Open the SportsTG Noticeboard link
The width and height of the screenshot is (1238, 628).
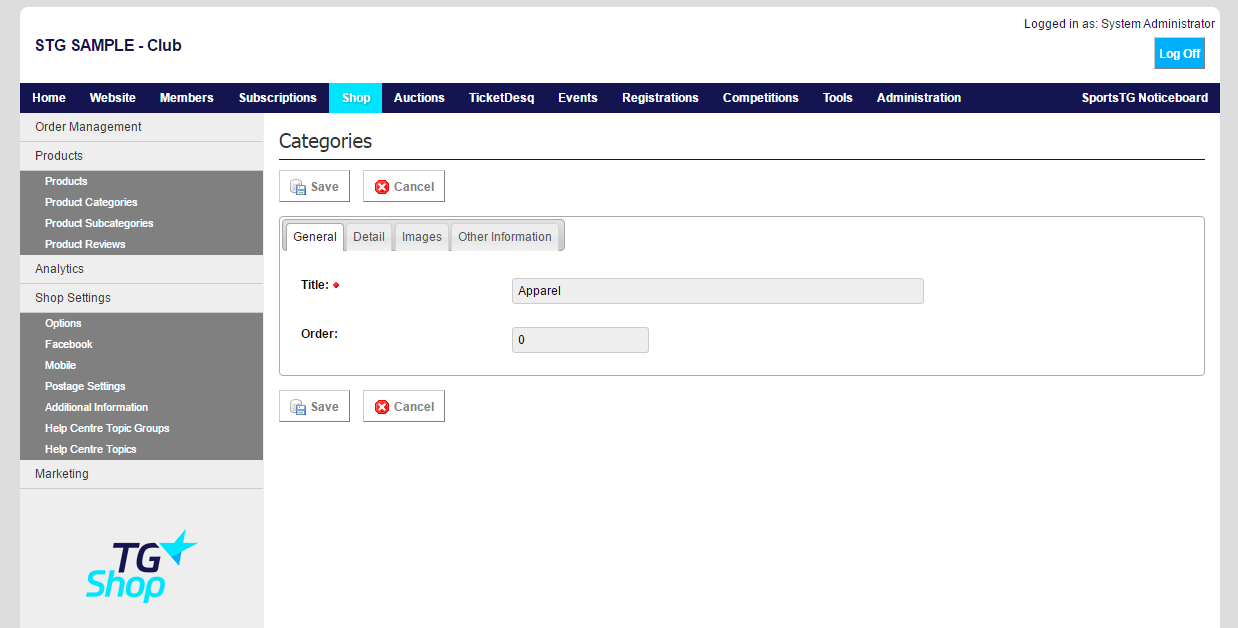tap(1145, 98)
